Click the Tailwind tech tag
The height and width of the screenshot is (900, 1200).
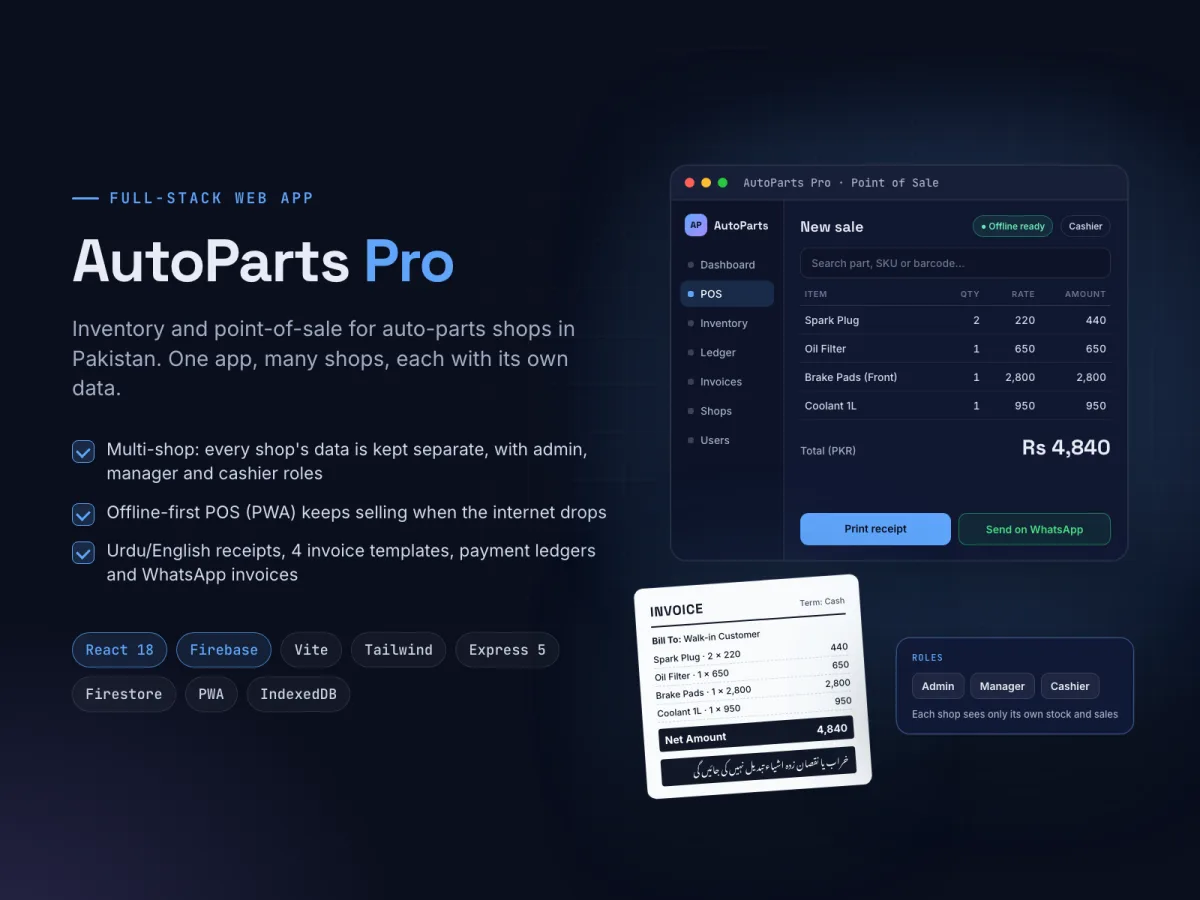pyautogui.click(x=398, y=650)
